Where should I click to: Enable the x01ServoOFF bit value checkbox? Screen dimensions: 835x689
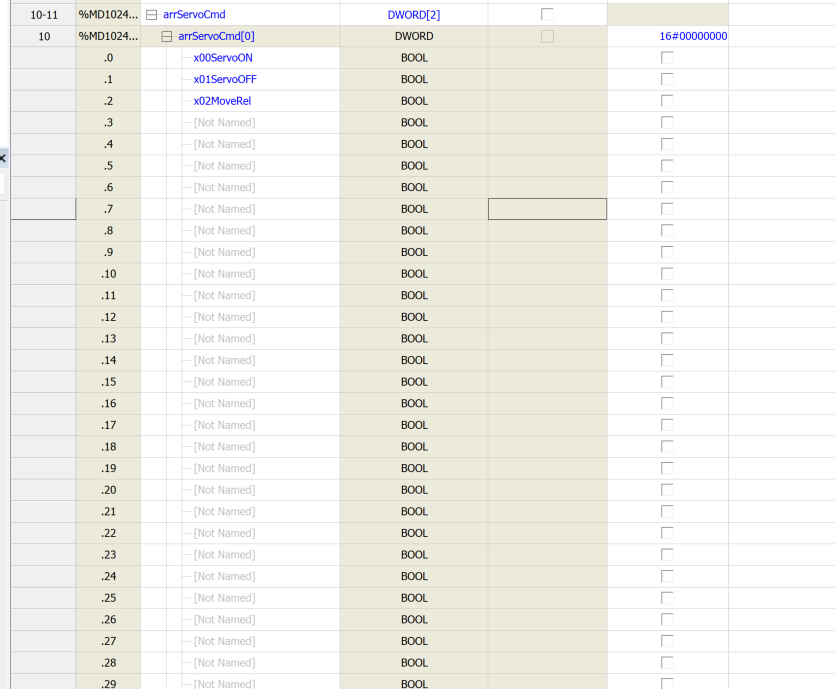pos(667,79)
